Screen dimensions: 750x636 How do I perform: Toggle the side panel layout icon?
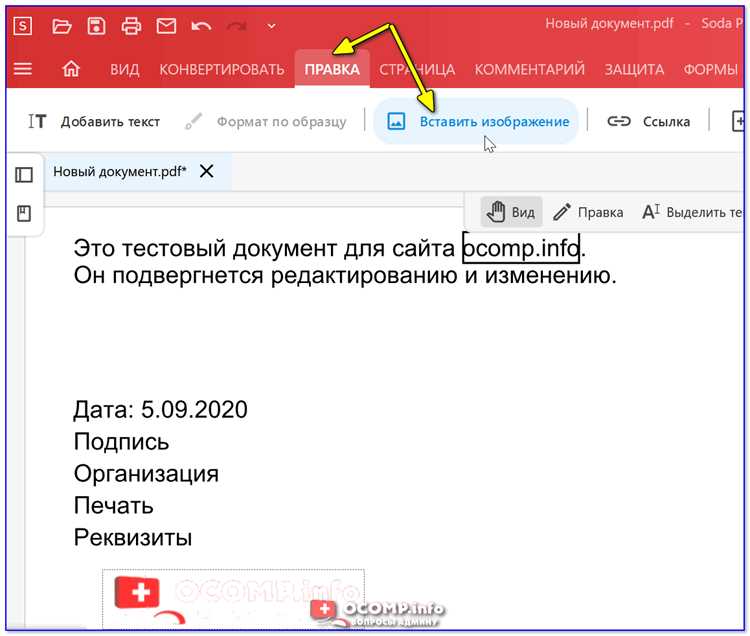coord(24,175)
